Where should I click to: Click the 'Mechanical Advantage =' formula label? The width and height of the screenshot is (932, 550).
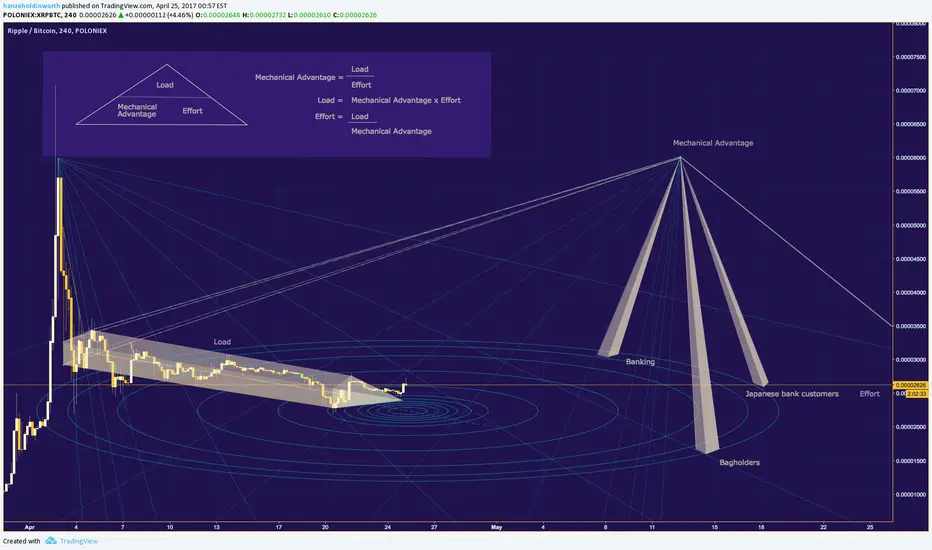[299, 77]
